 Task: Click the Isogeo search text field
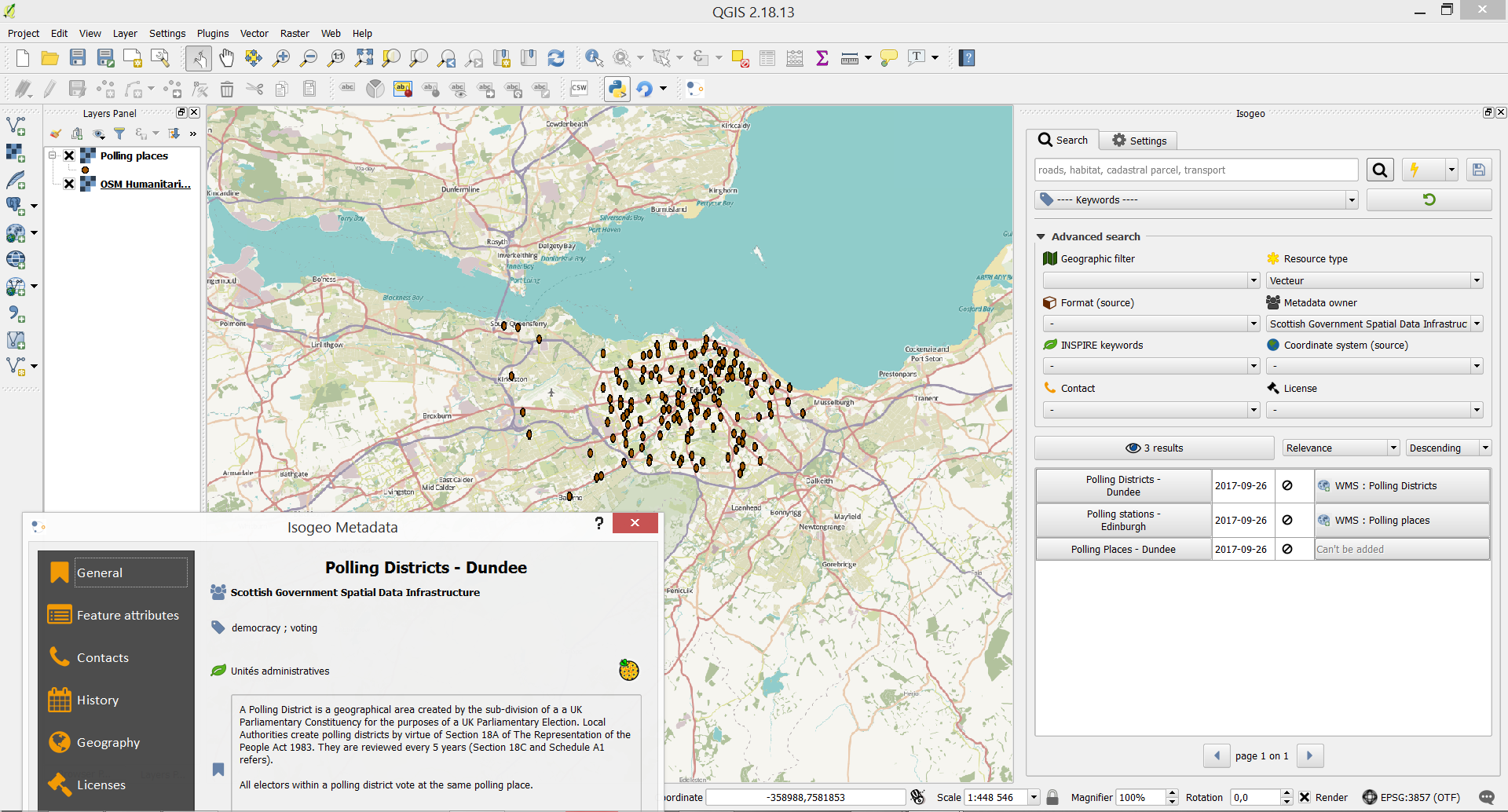pyautogui.click(x=1196, y=170)
